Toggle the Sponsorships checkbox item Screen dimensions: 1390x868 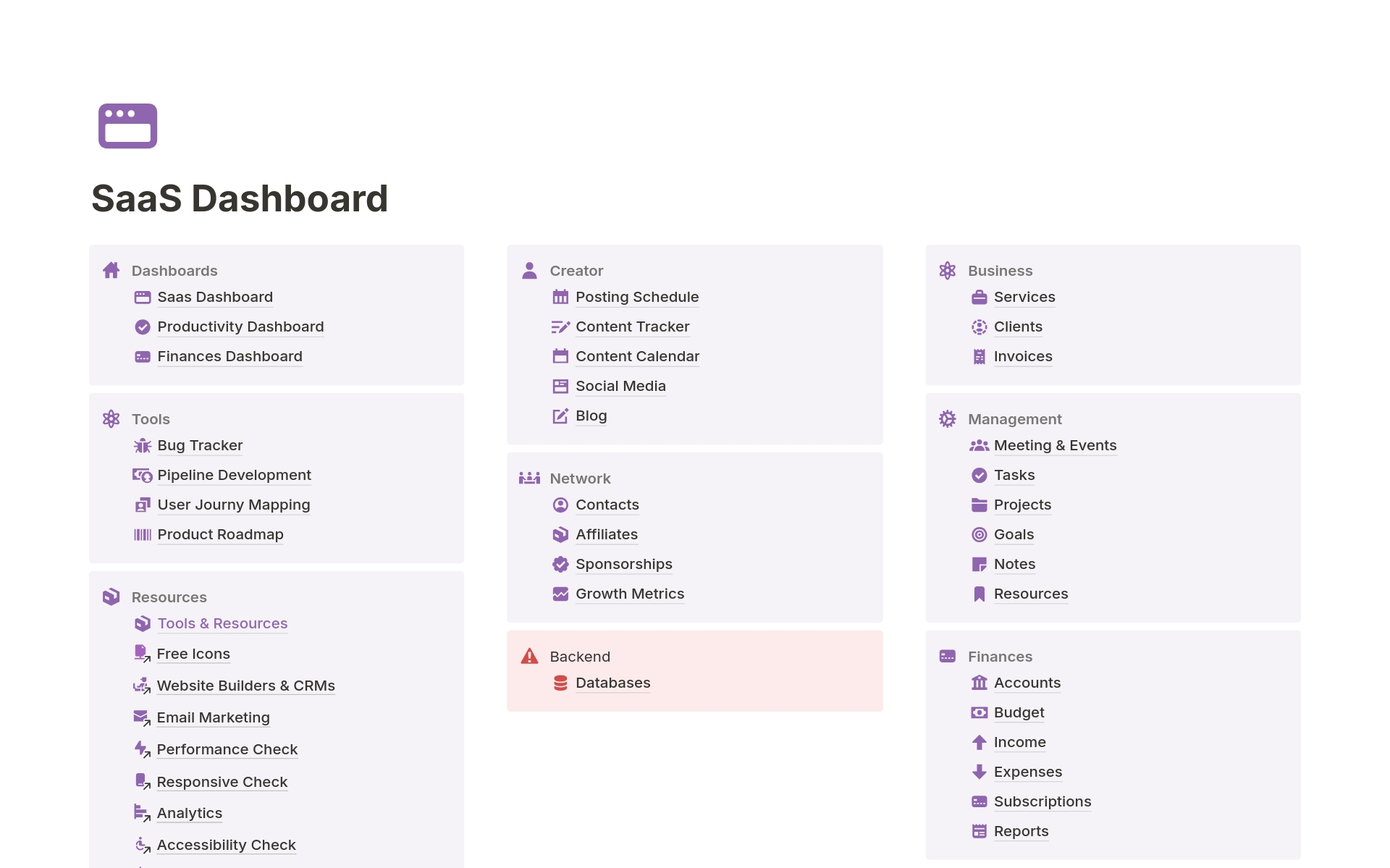[560, 563]
